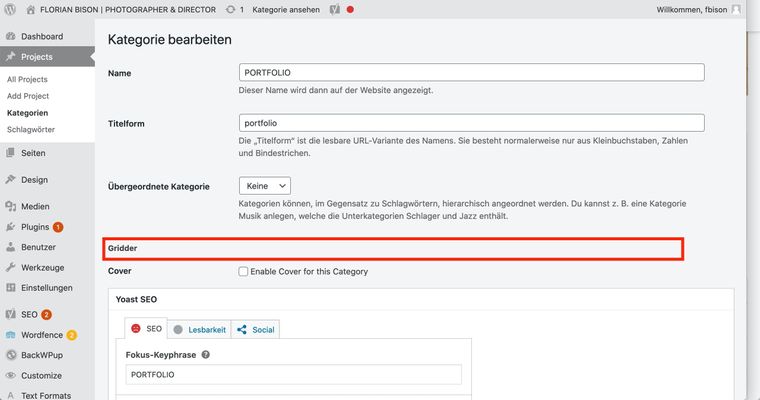Click Kategorie ansehen in admin bar
Screen dimensions: 760x400
click(x=286, y=9)
